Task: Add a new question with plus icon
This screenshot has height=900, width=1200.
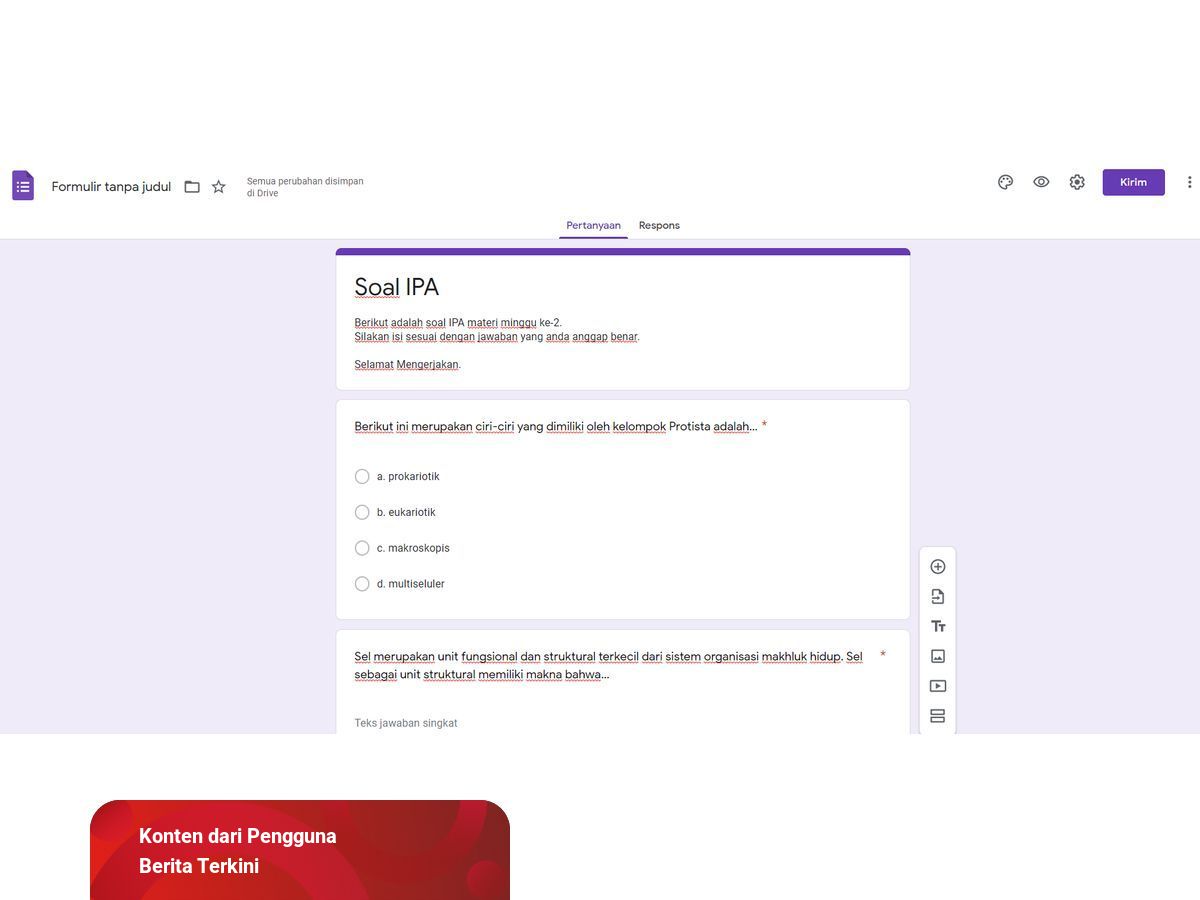Action: [x=937, y=567]
